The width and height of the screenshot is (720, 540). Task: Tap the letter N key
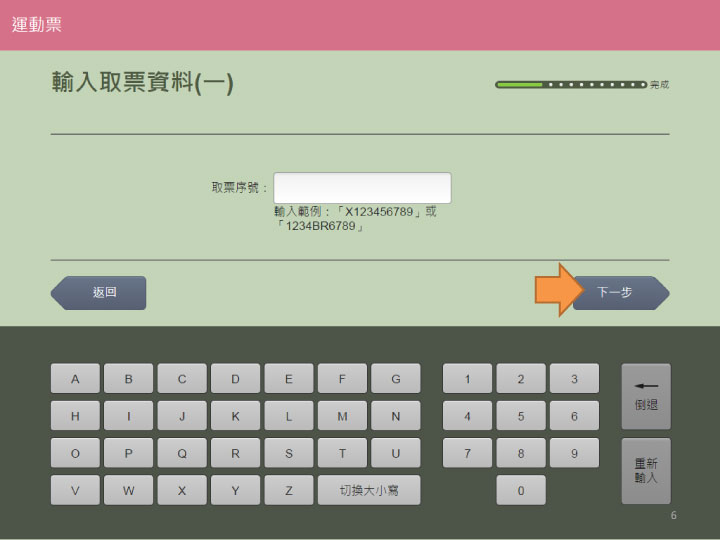pyautogui.click(x=396, y=416)
